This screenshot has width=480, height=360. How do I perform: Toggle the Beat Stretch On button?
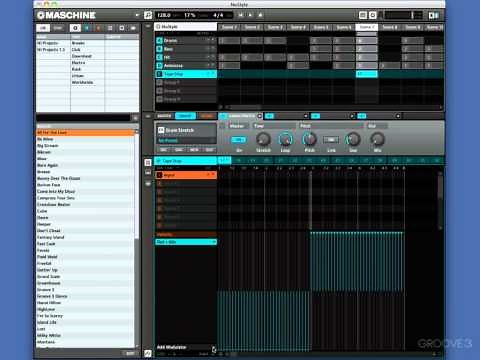(239, 140)
